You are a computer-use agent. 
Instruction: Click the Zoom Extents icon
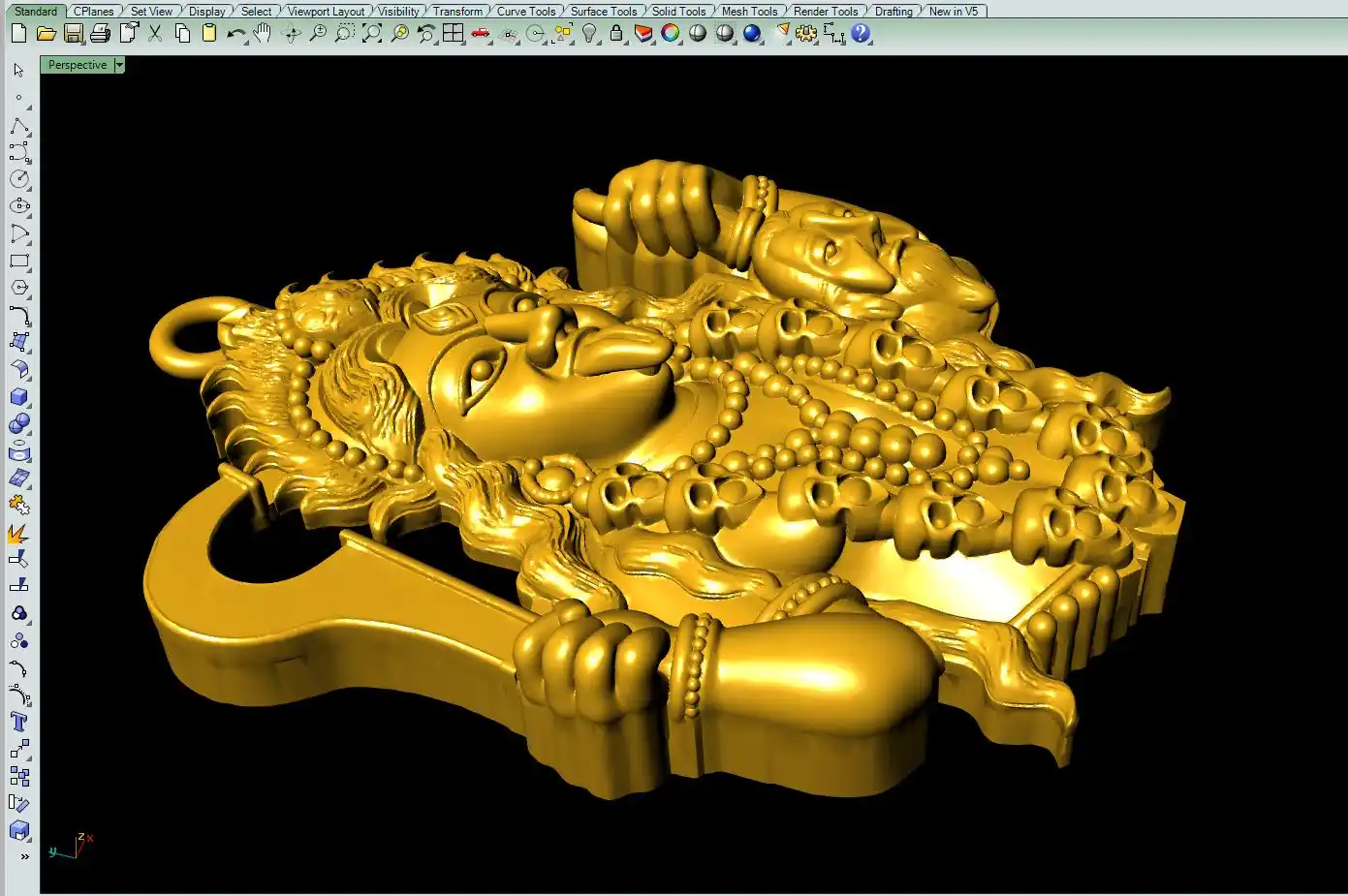[x=372, y=34]
